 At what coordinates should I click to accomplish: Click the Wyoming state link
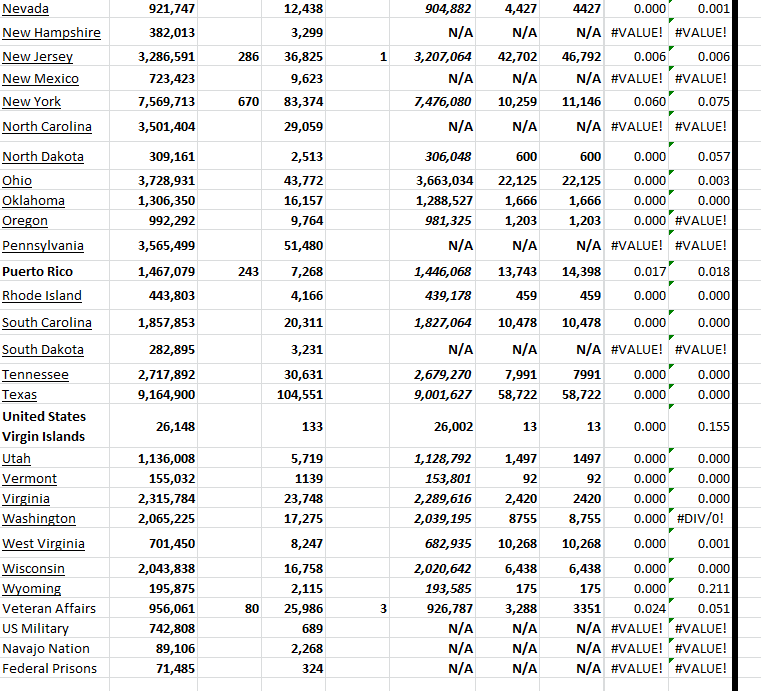click(x=32, y=589)
